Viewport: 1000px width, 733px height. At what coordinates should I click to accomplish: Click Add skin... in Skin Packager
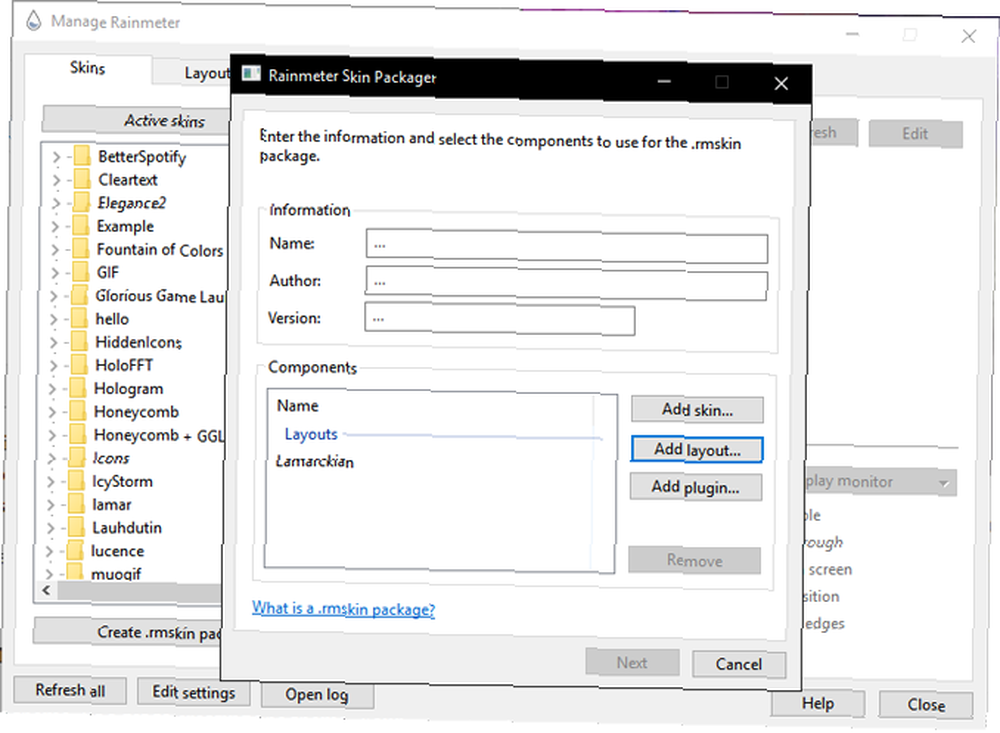[697, 410]
